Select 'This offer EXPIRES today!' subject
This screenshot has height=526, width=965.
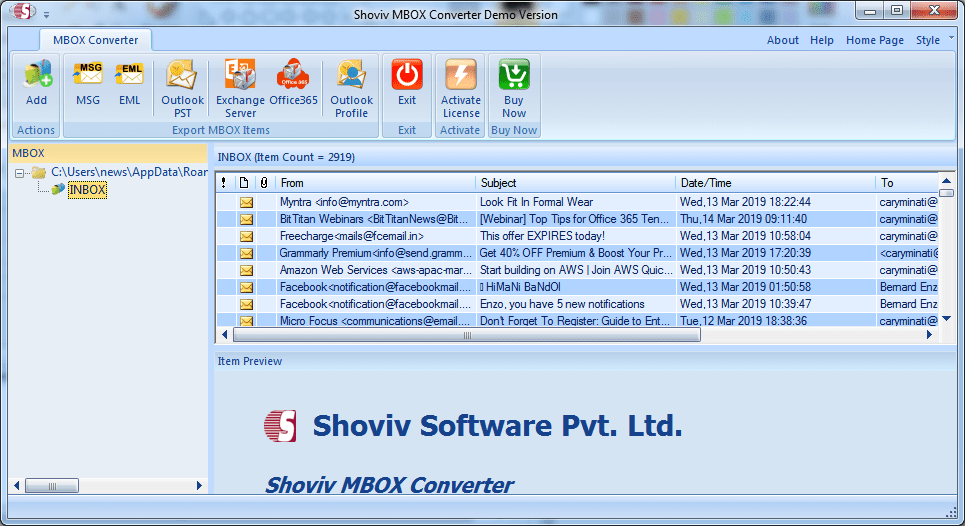(x=542, y=236)
